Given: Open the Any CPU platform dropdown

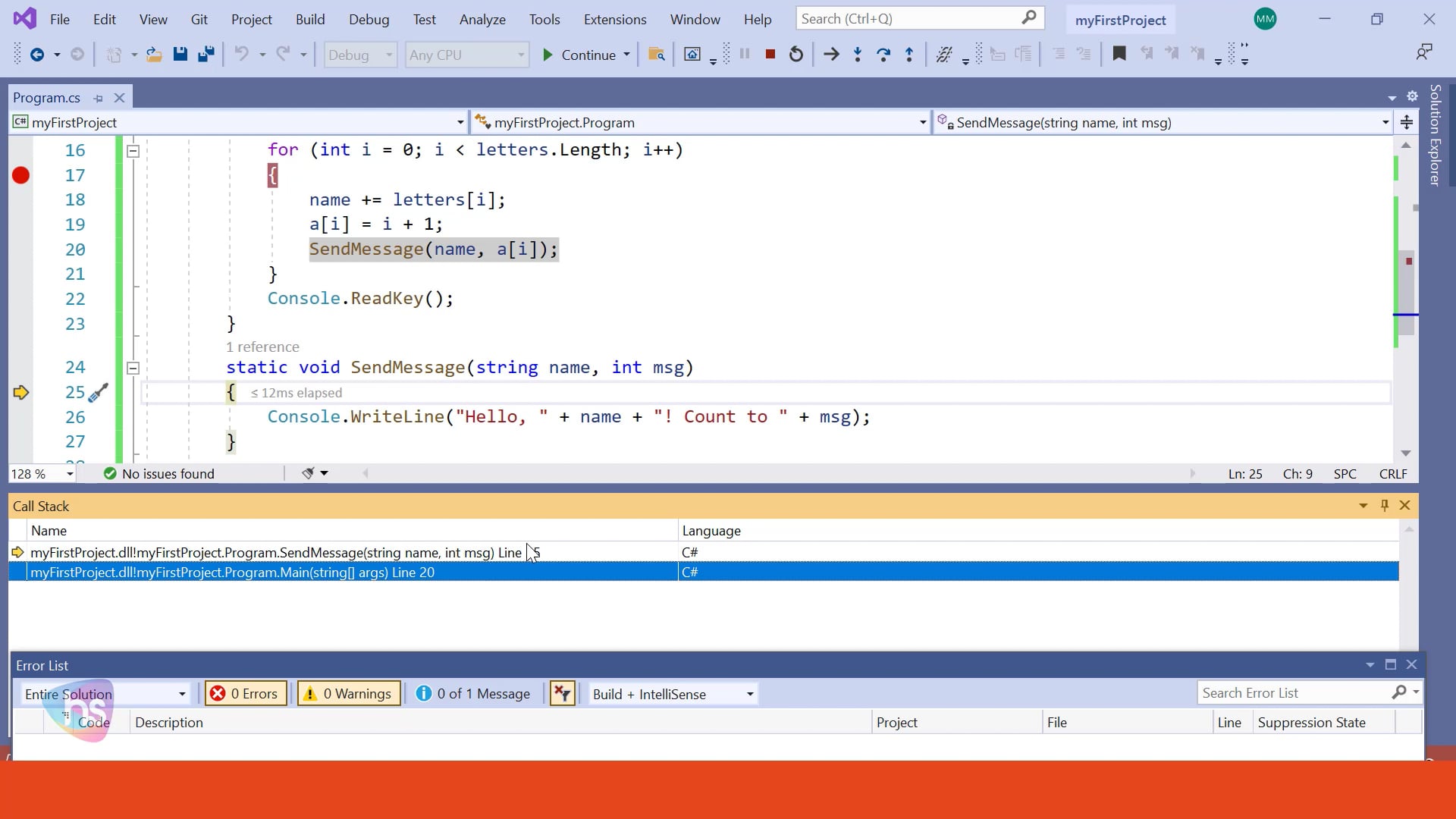Looking at the screenshot, I should (x=466, y=54).
